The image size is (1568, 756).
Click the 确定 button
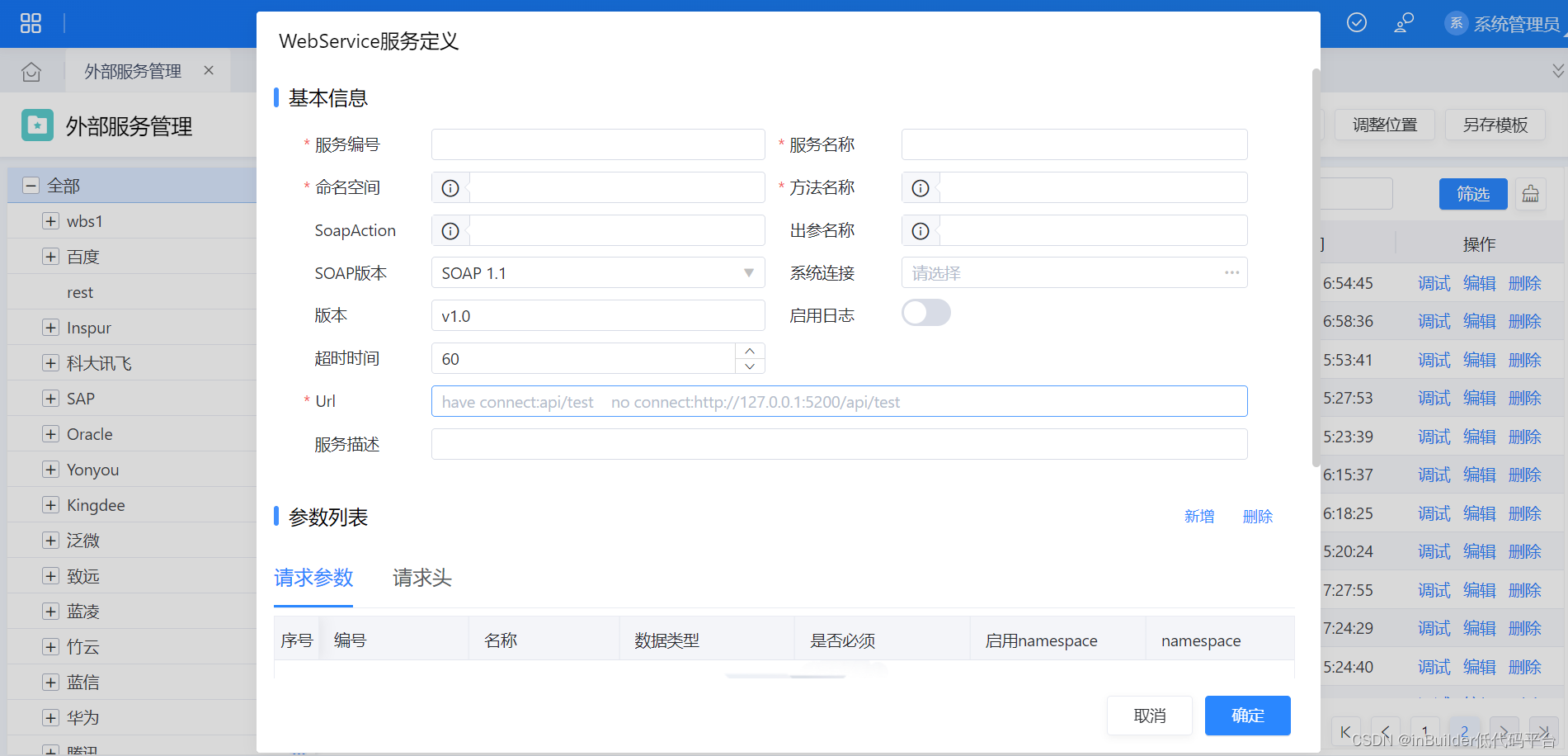(x=1247, y=716)
